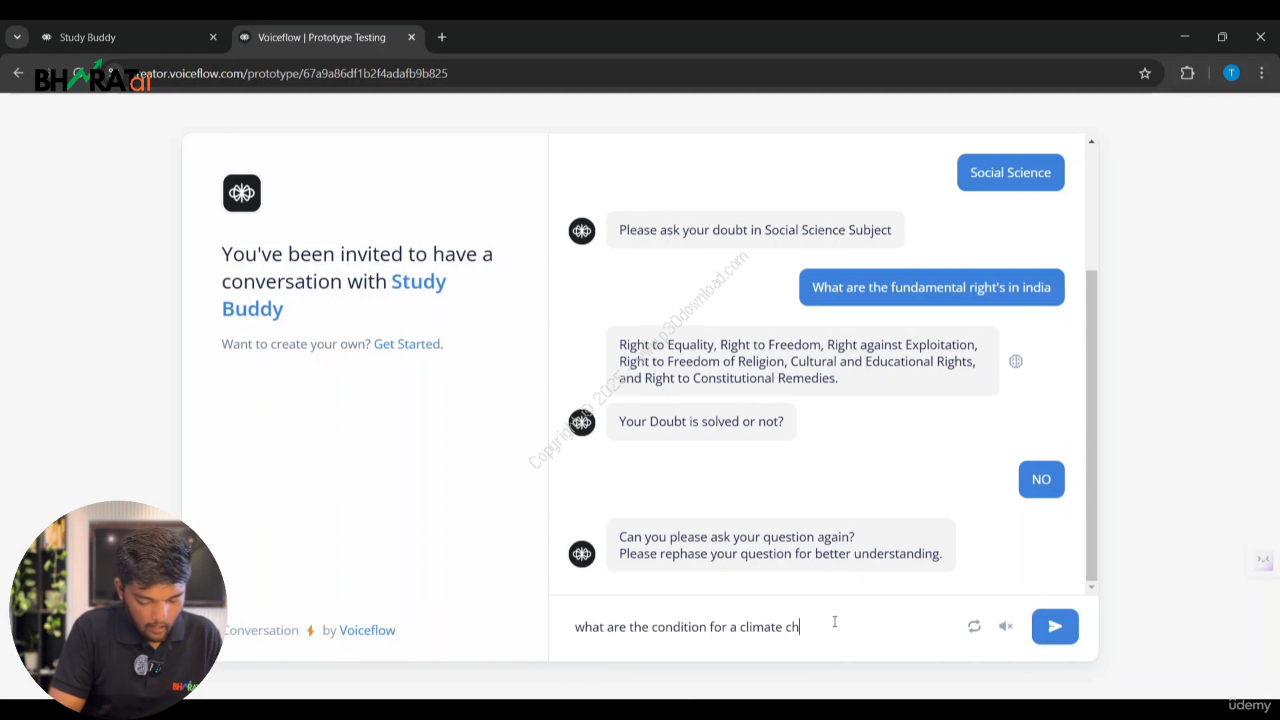Image resolution: width=1280 pixels, height=720 pixels.
Task: Click the chat message input field
Action: click(760, 627)
